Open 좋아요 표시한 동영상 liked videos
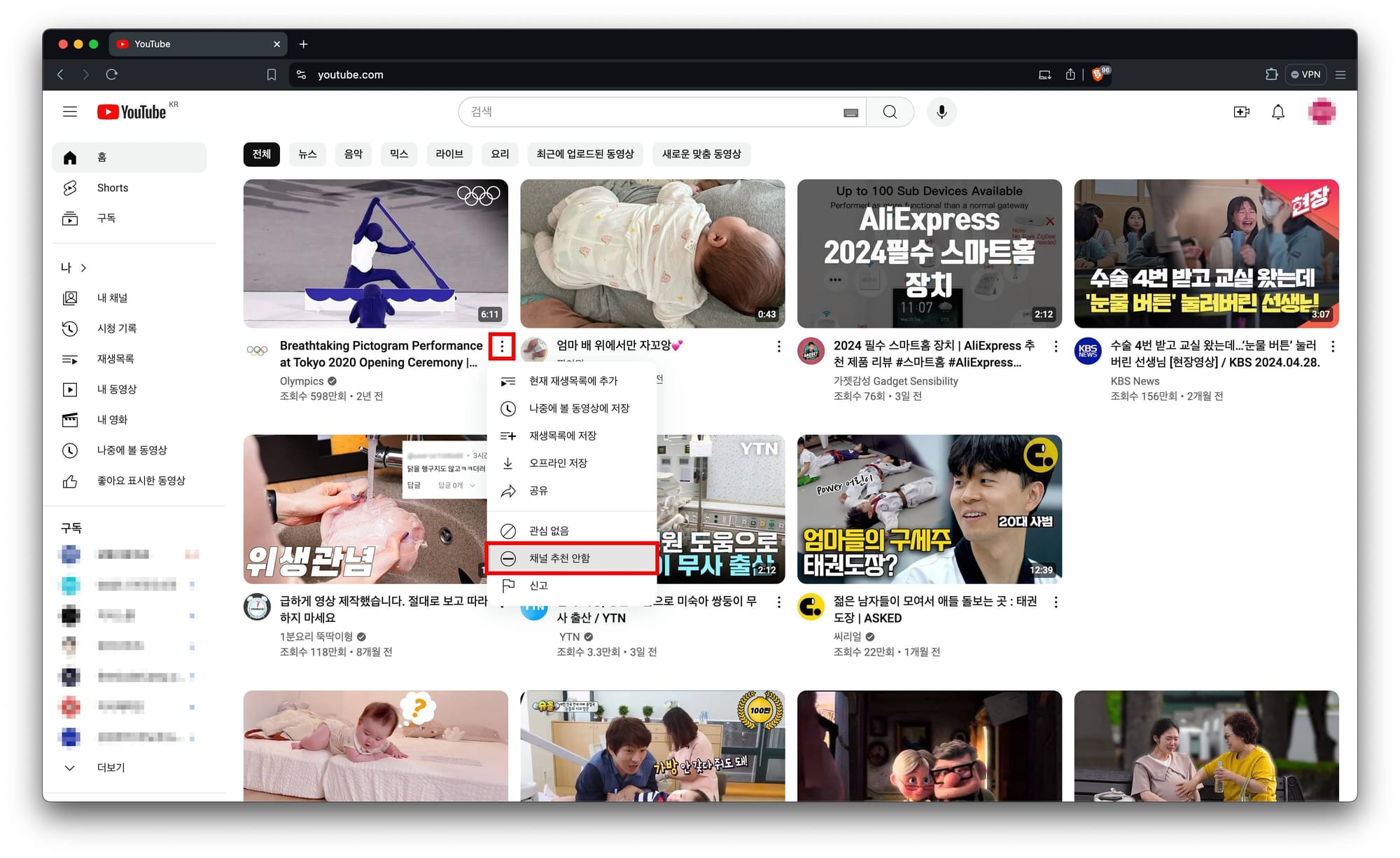Viewport: 1400px width, 858px height. coord(129,480)
